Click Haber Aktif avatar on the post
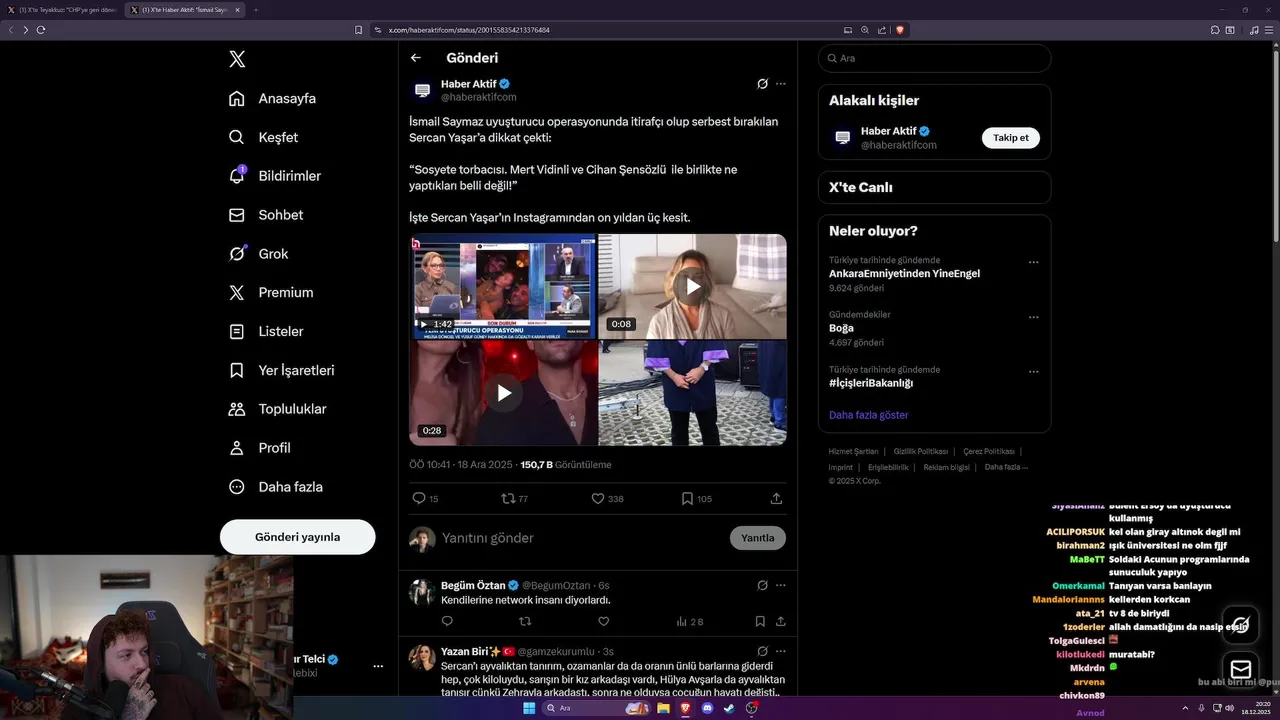This screenshot has height=720, width=1280. tap(422, 90)
